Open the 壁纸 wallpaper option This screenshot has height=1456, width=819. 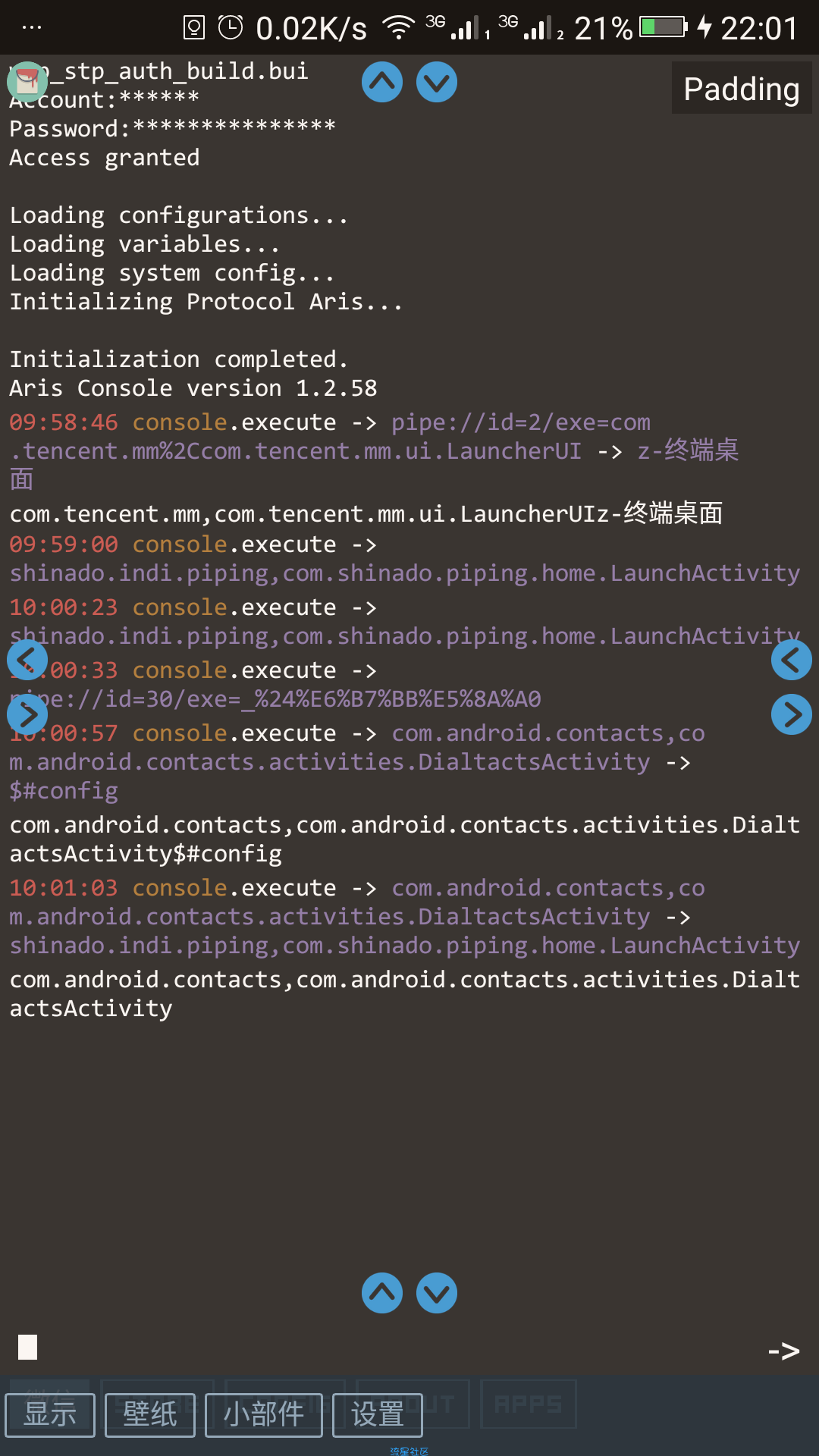(x=150, y=1415)
